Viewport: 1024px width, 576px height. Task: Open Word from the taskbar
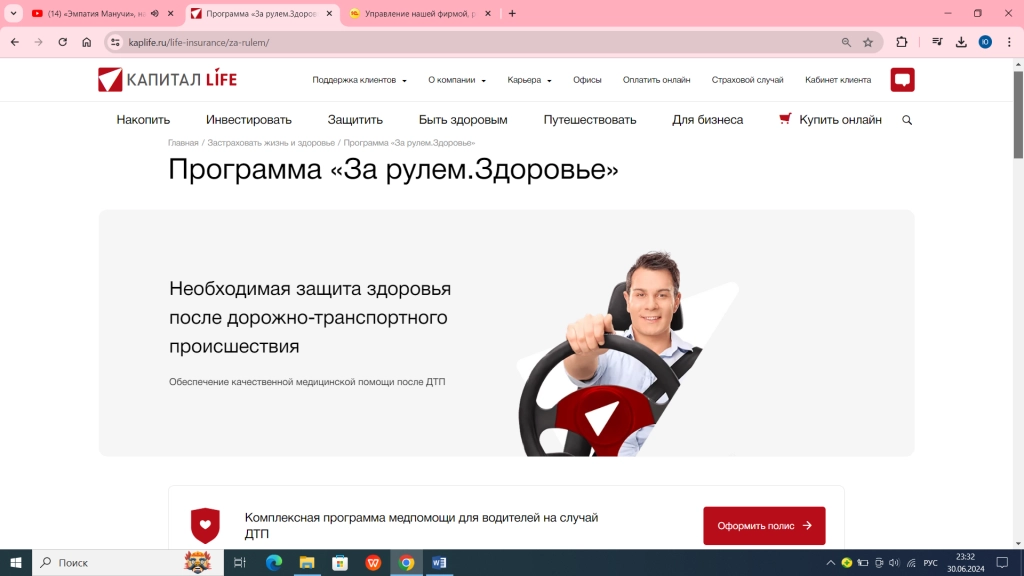(x=439, y=562)
